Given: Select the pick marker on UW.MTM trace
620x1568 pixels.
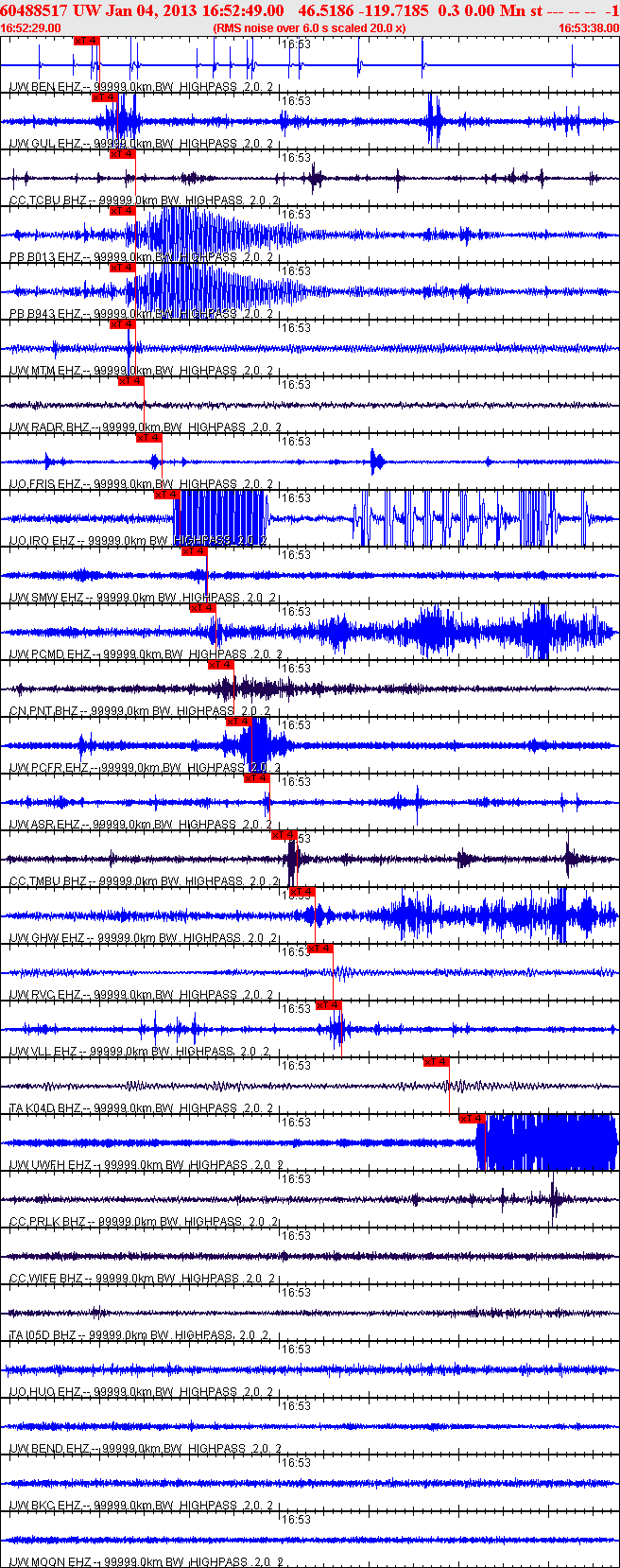Looking at the screenshot, I should click(122, 324).
